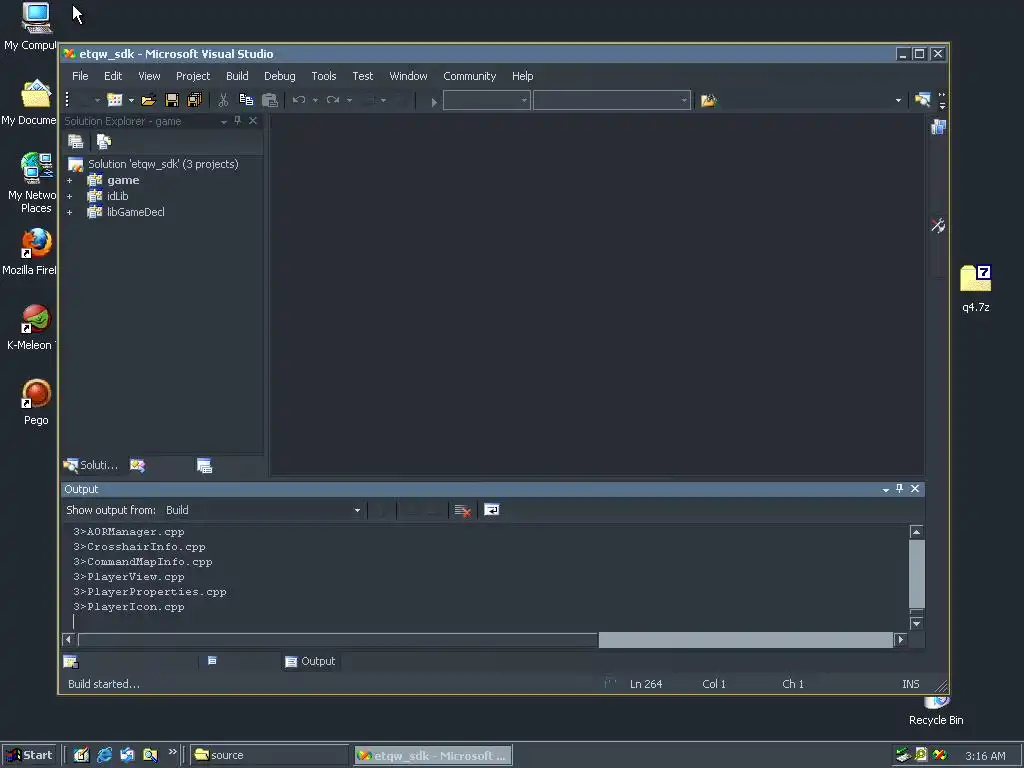Select the libGameDecl project in the tree

(x=136, y=212)
